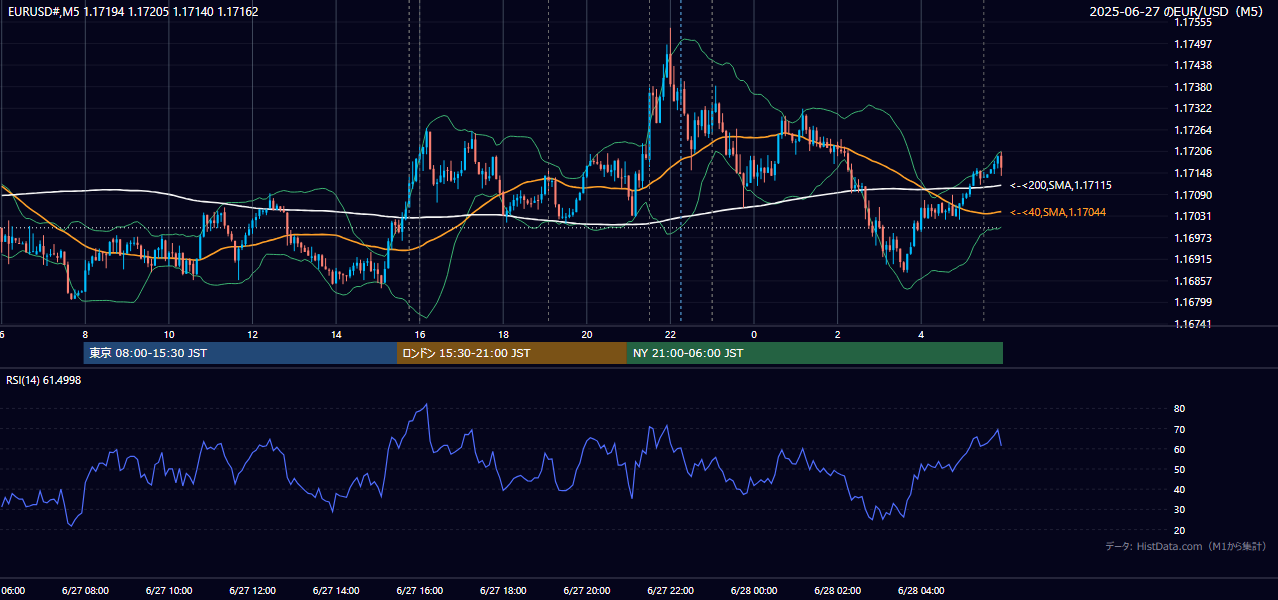Click price axis label 1.16973
The image size is (1278, 600).
pos(1192,238)
